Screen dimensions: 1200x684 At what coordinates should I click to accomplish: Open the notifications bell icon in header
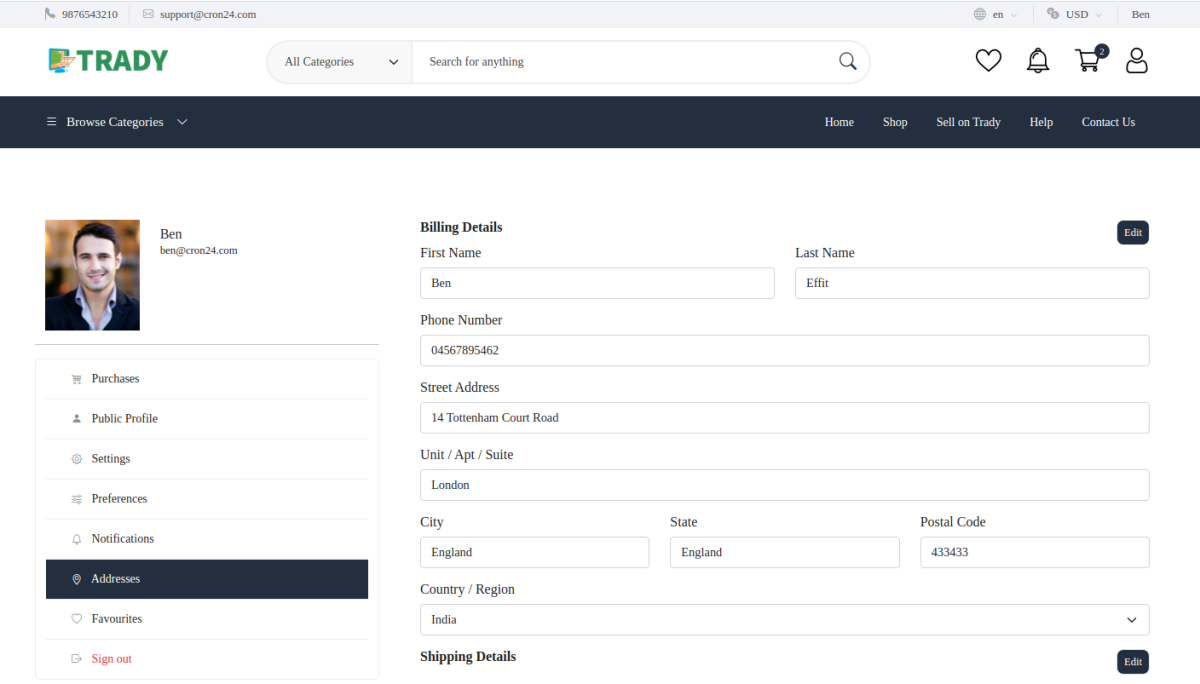point(1038,61)
